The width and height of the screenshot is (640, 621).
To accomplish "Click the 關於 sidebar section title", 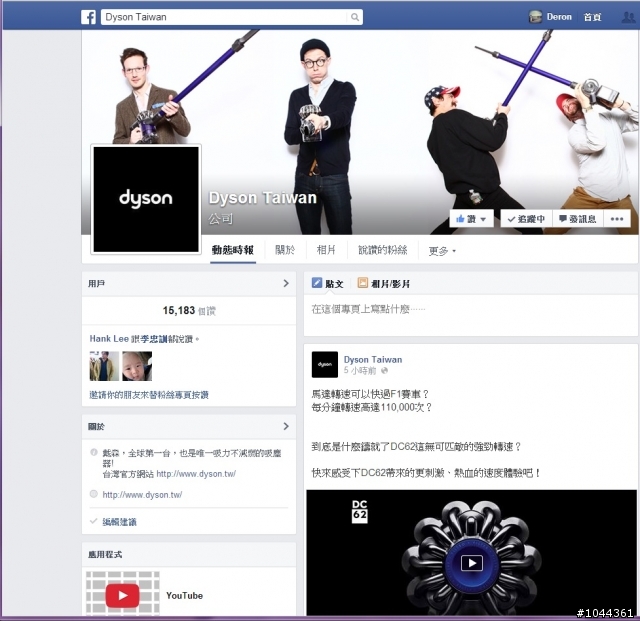I will [96, 426].
